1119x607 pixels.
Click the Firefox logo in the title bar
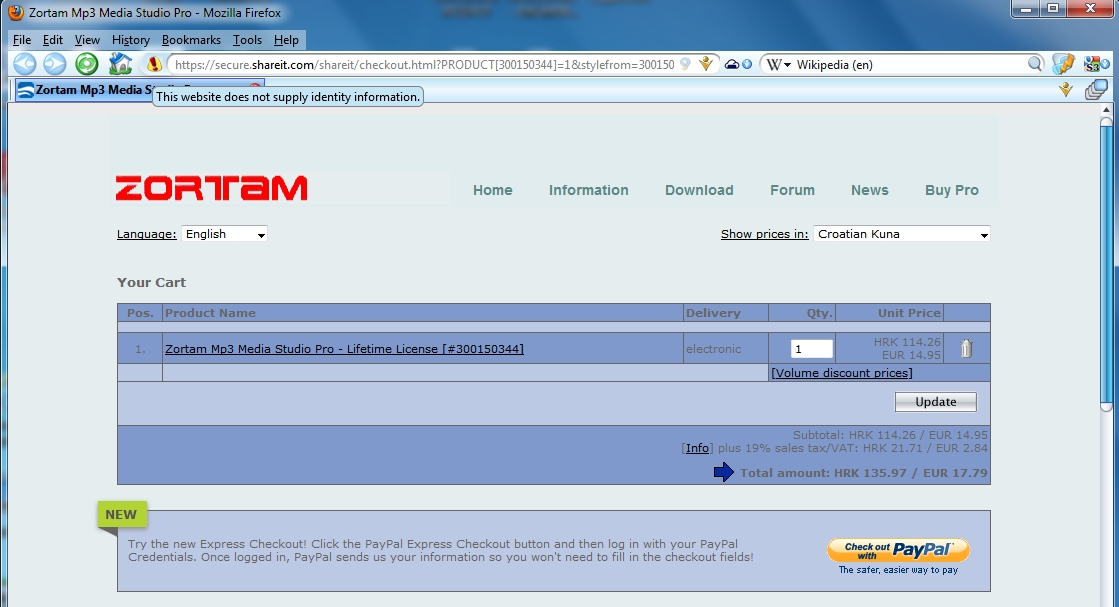[x=16, y=13]
